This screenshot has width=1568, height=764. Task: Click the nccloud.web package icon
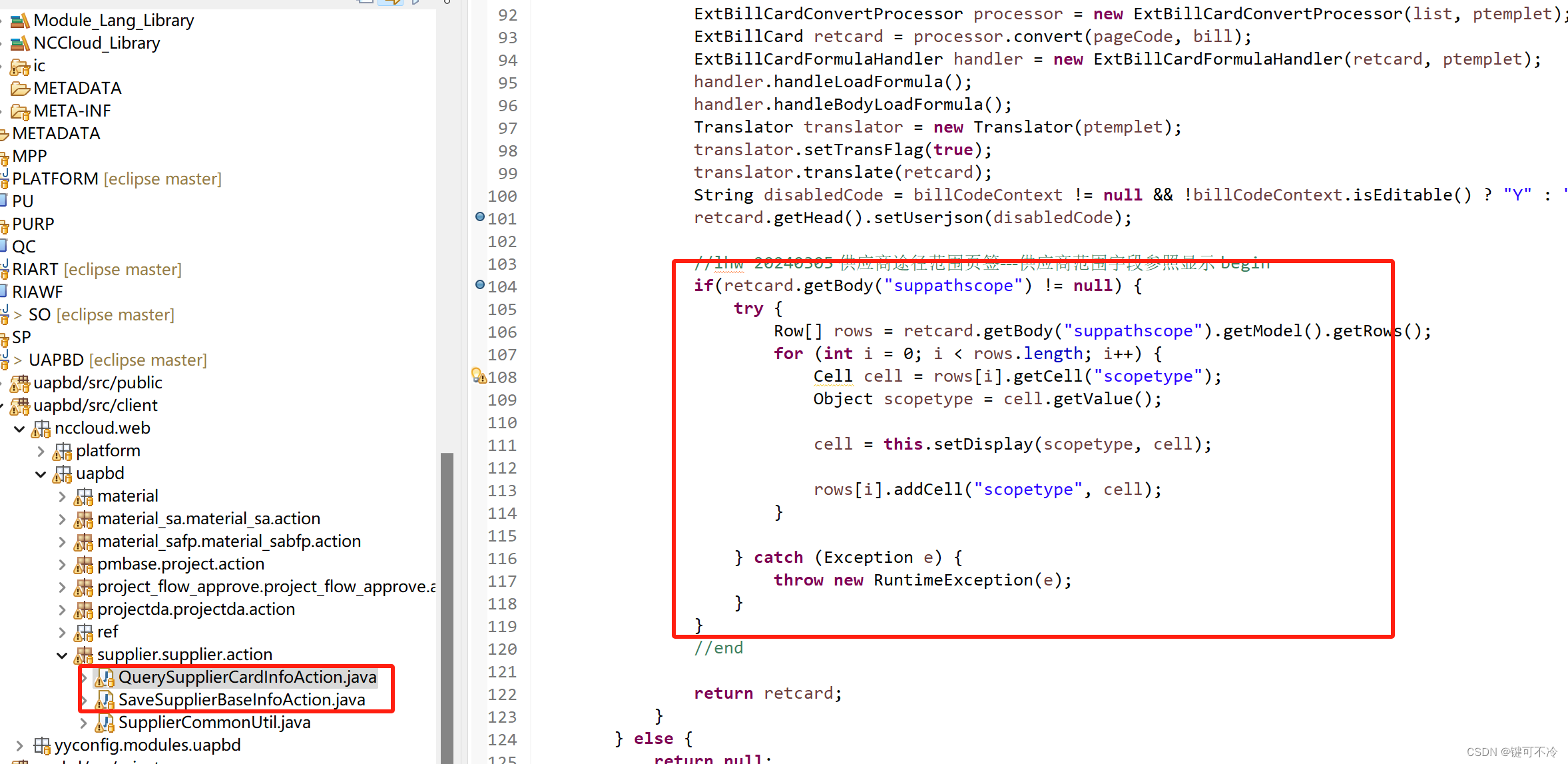[41, 428]
